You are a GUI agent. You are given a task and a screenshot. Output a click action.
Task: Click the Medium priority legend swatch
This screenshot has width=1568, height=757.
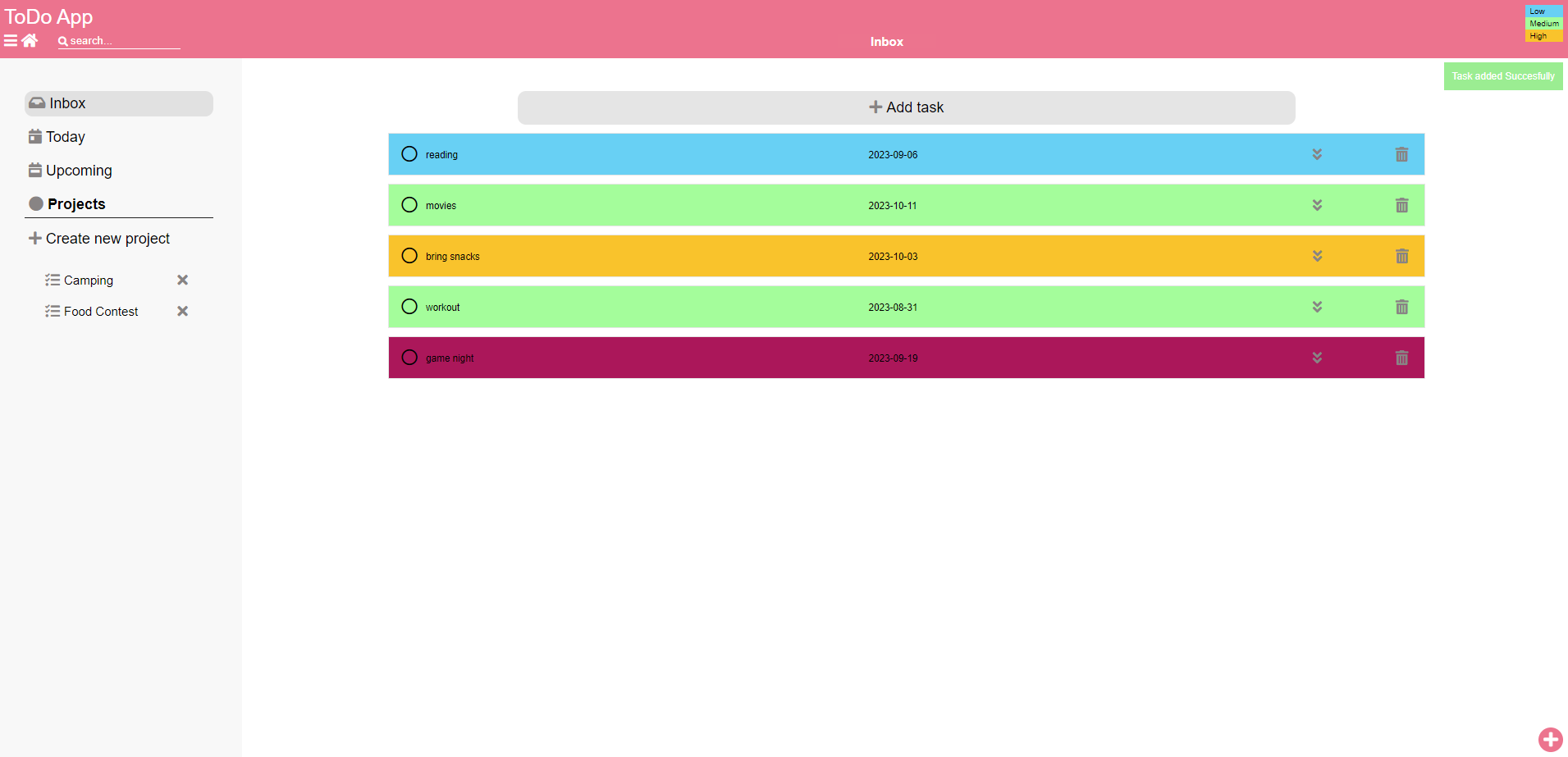pos(1543,24)
